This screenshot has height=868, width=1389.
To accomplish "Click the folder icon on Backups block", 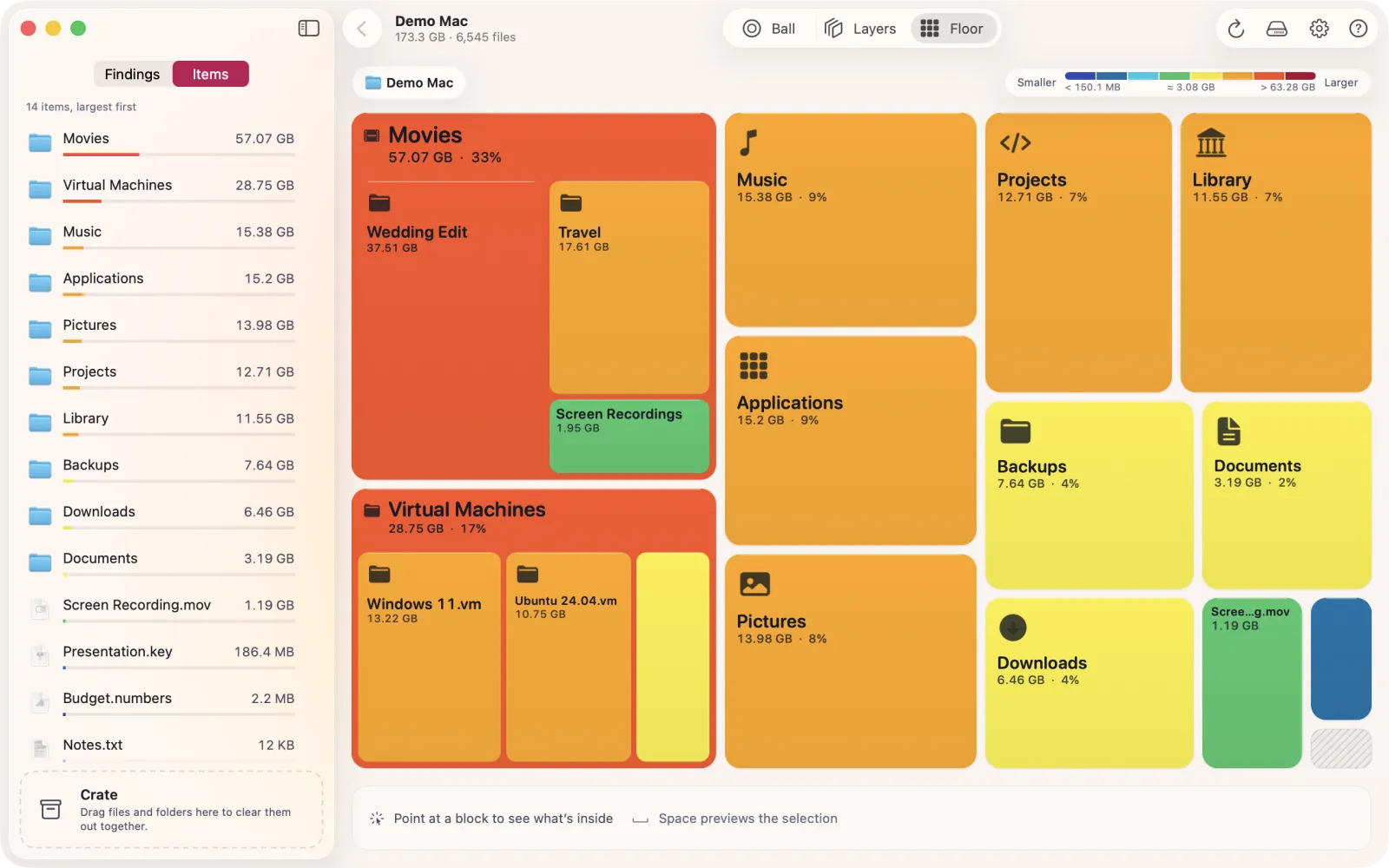I will (1015, 431).
